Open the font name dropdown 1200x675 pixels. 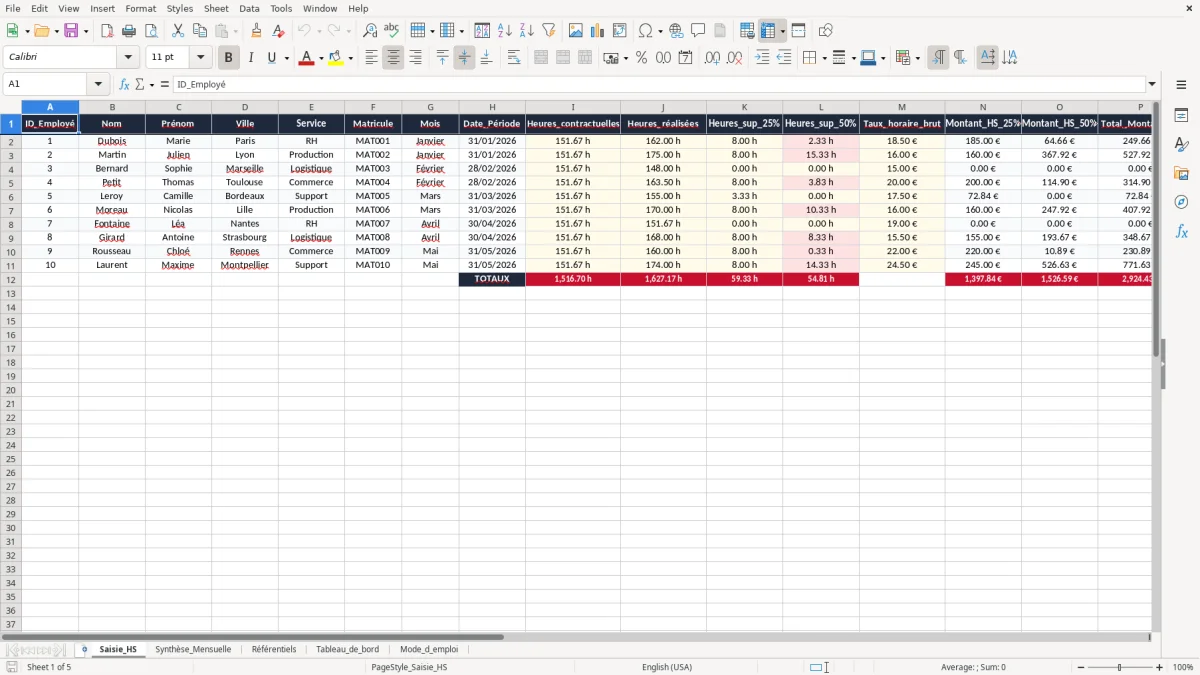128,58
